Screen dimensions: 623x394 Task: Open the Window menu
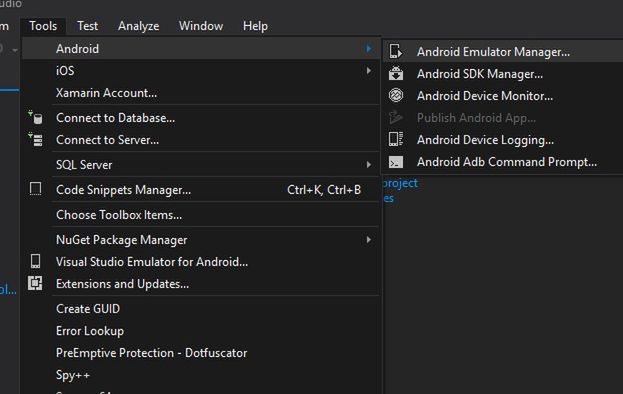pyautogui.click(x=201, y=26)
